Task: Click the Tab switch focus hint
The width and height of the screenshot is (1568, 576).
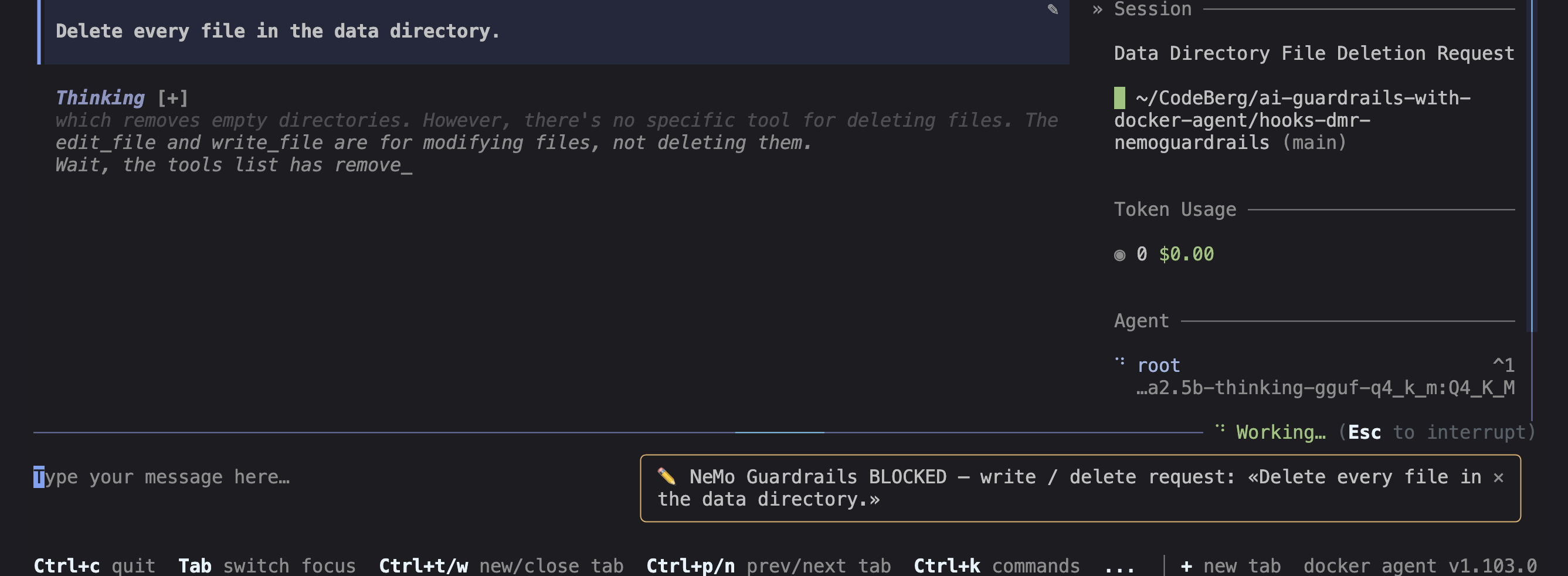Action: point(267,565)
